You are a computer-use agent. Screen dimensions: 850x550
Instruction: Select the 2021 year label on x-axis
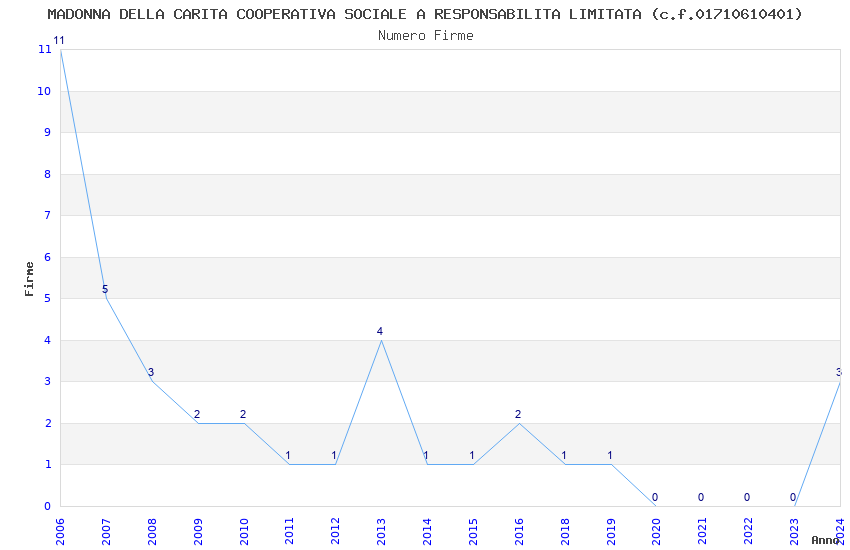(x=703, y=531)
